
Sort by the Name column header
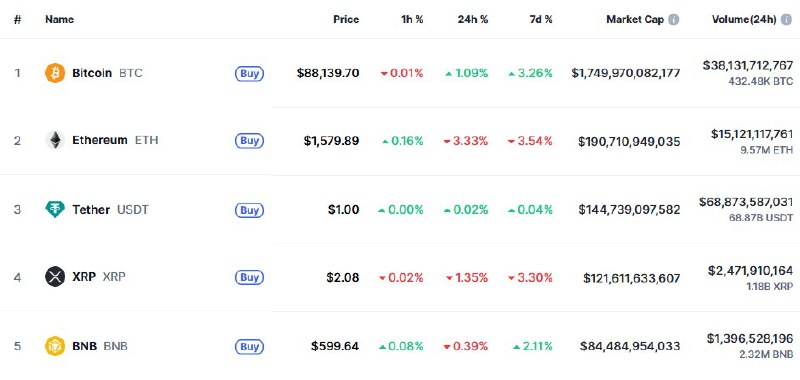59,19
